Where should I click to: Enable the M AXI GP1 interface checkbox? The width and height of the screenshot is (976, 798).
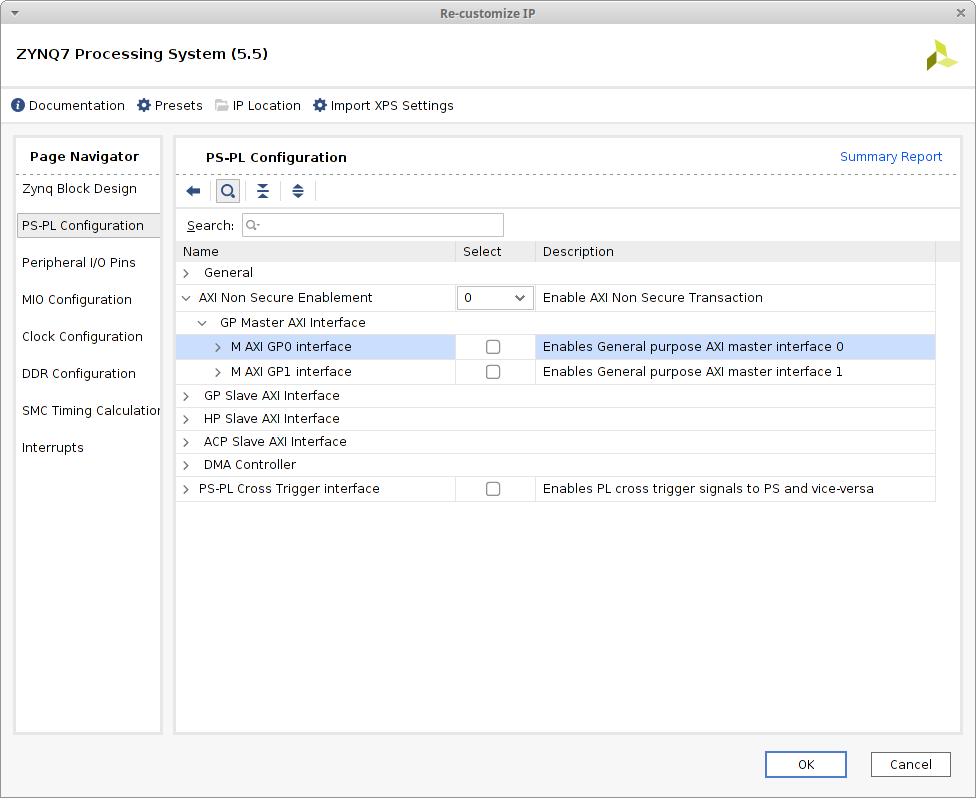493,372
